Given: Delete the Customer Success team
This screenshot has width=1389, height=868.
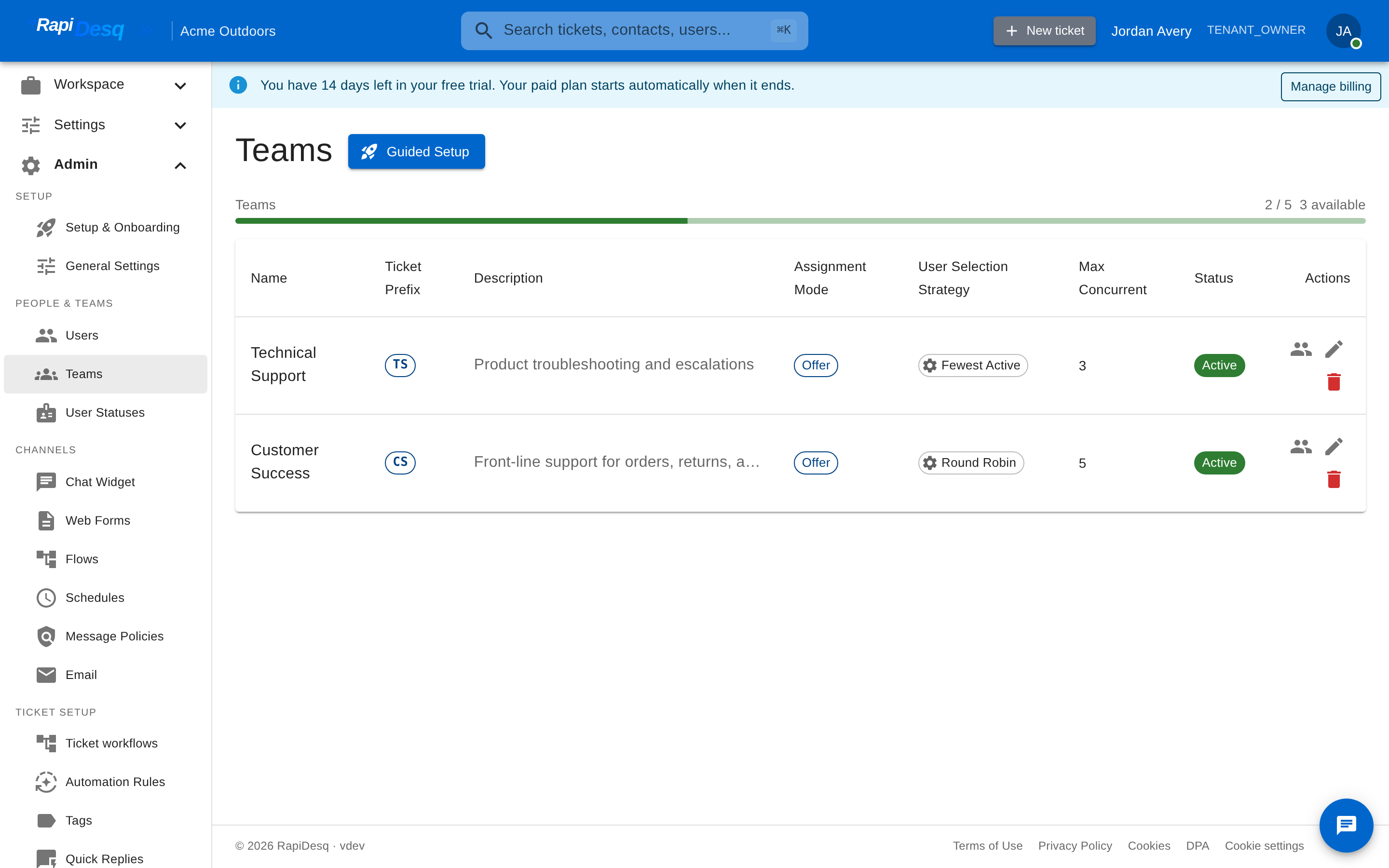Looking at the screenshot, I should pyautogui.click(x=1334, y=479).
